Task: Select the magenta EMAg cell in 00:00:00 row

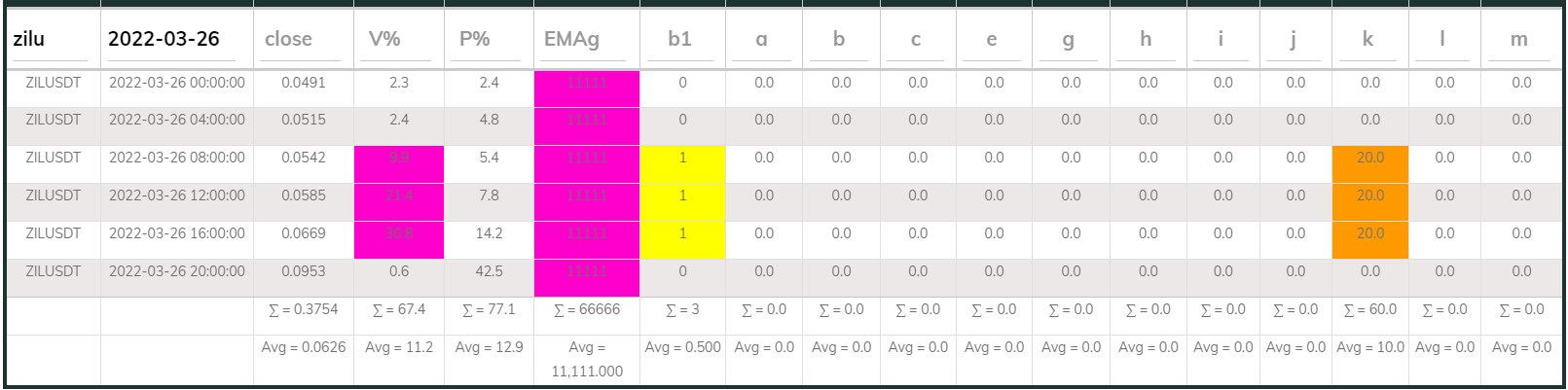Action: (587, 84)
